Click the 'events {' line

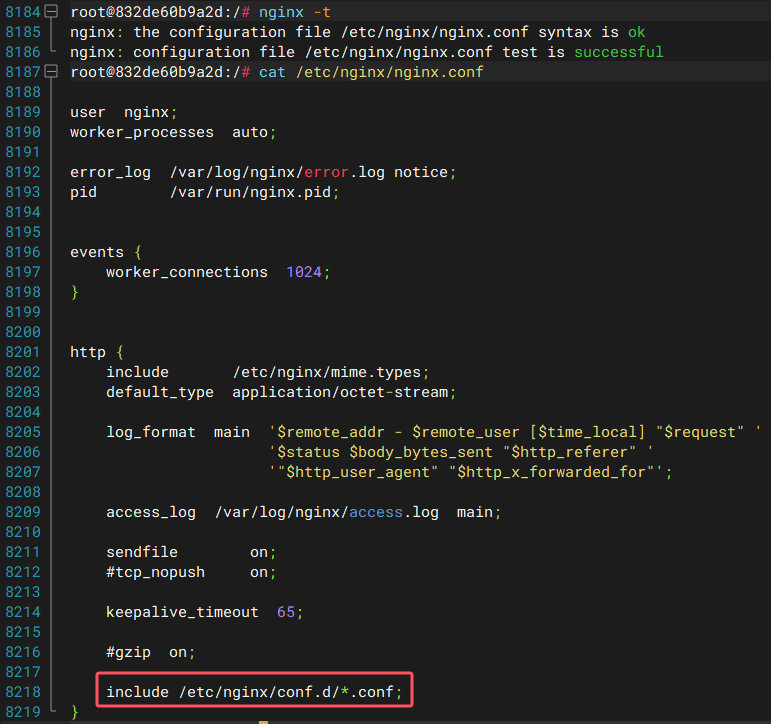click(106, 252)
